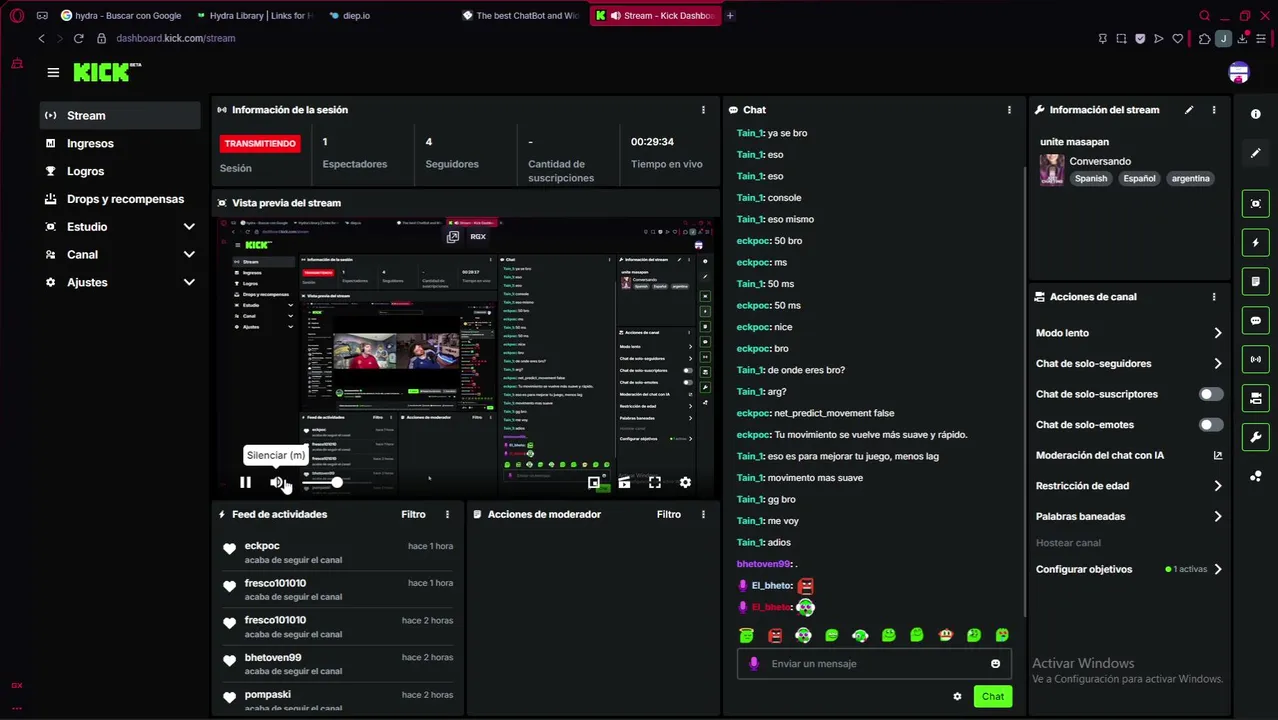Toggle session info broadcast widget in sidebar
This screenshot has height=720, width=1278.
pyautogui.click(x=1256, y=359)
